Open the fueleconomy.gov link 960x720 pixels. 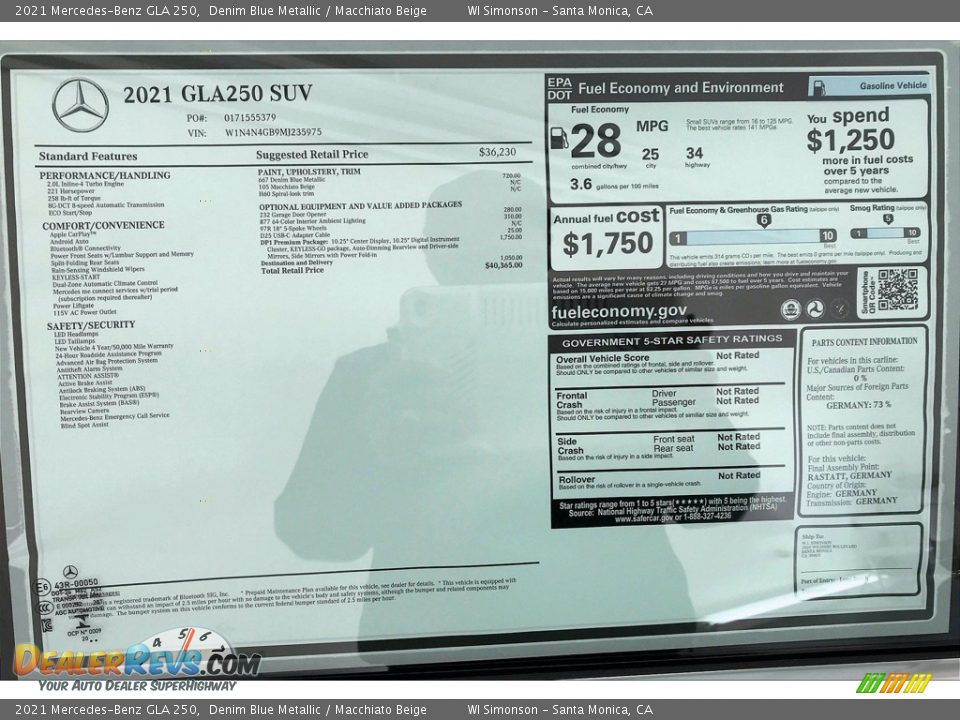coord(619,311)
